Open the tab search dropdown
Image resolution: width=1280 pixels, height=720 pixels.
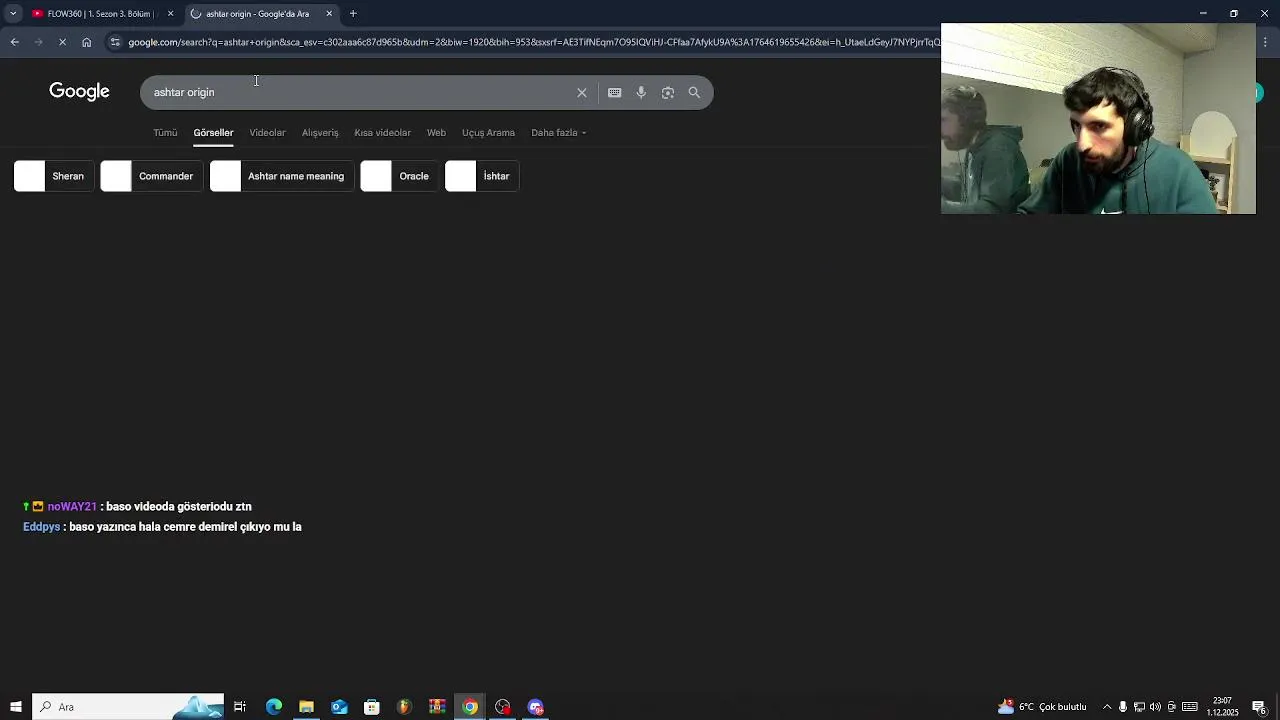13,14
